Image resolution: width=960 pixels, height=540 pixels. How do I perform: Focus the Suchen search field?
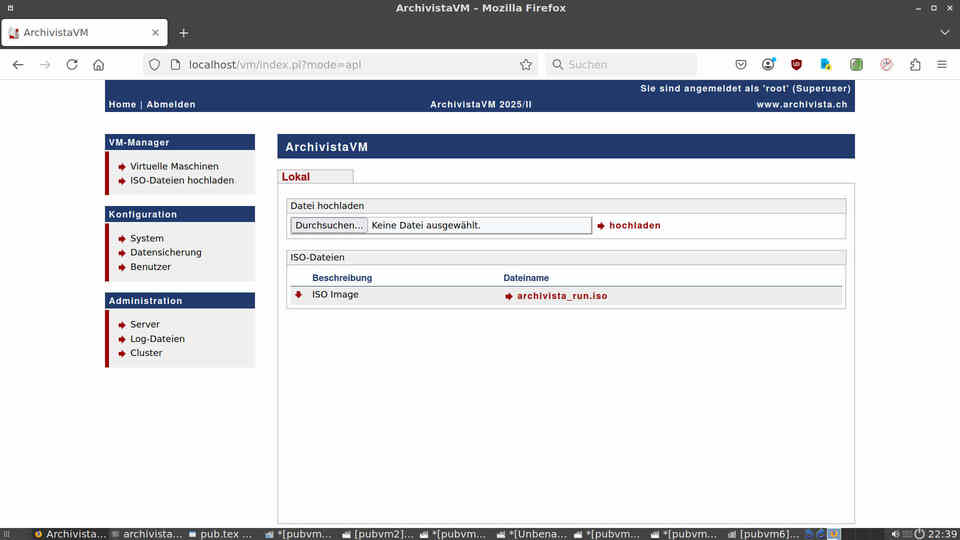621,64
